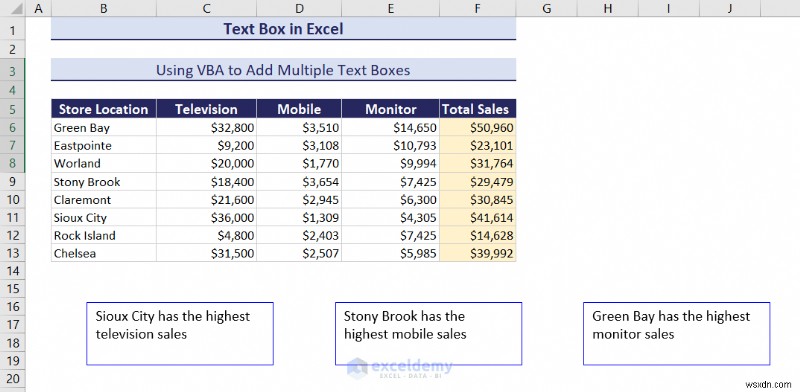The width and height of the screenshot is (800, 392).
Task: Select column A header
Action: 38,8
